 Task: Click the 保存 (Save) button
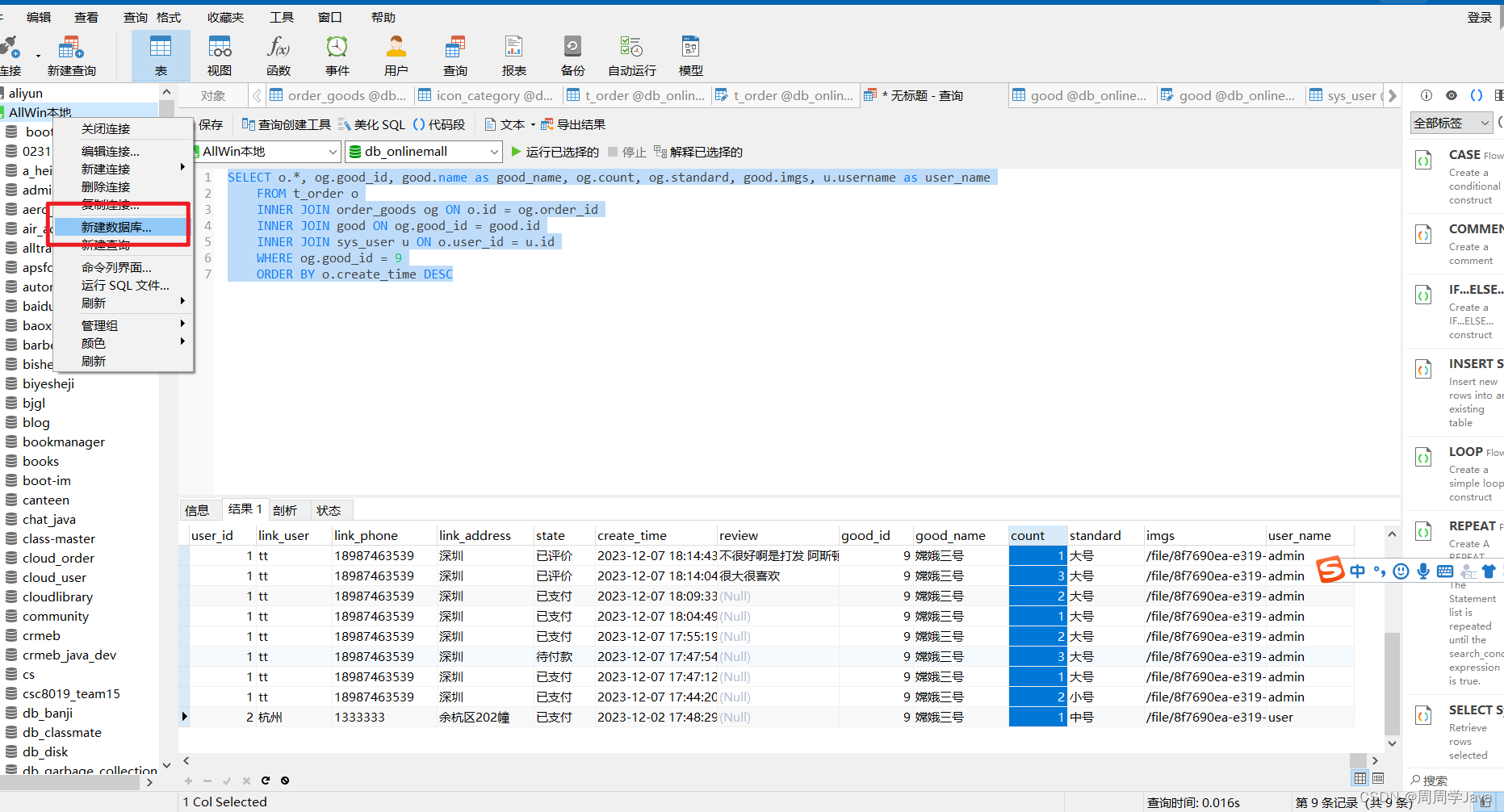point(210,124)
